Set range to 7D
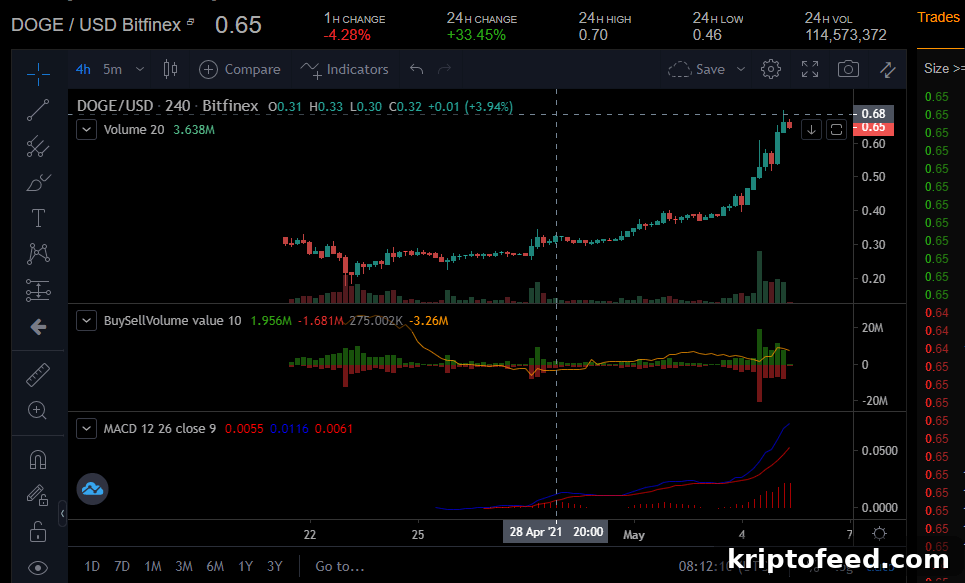Image resolution: width=965 pixels, height=583 pixels. 122,566
